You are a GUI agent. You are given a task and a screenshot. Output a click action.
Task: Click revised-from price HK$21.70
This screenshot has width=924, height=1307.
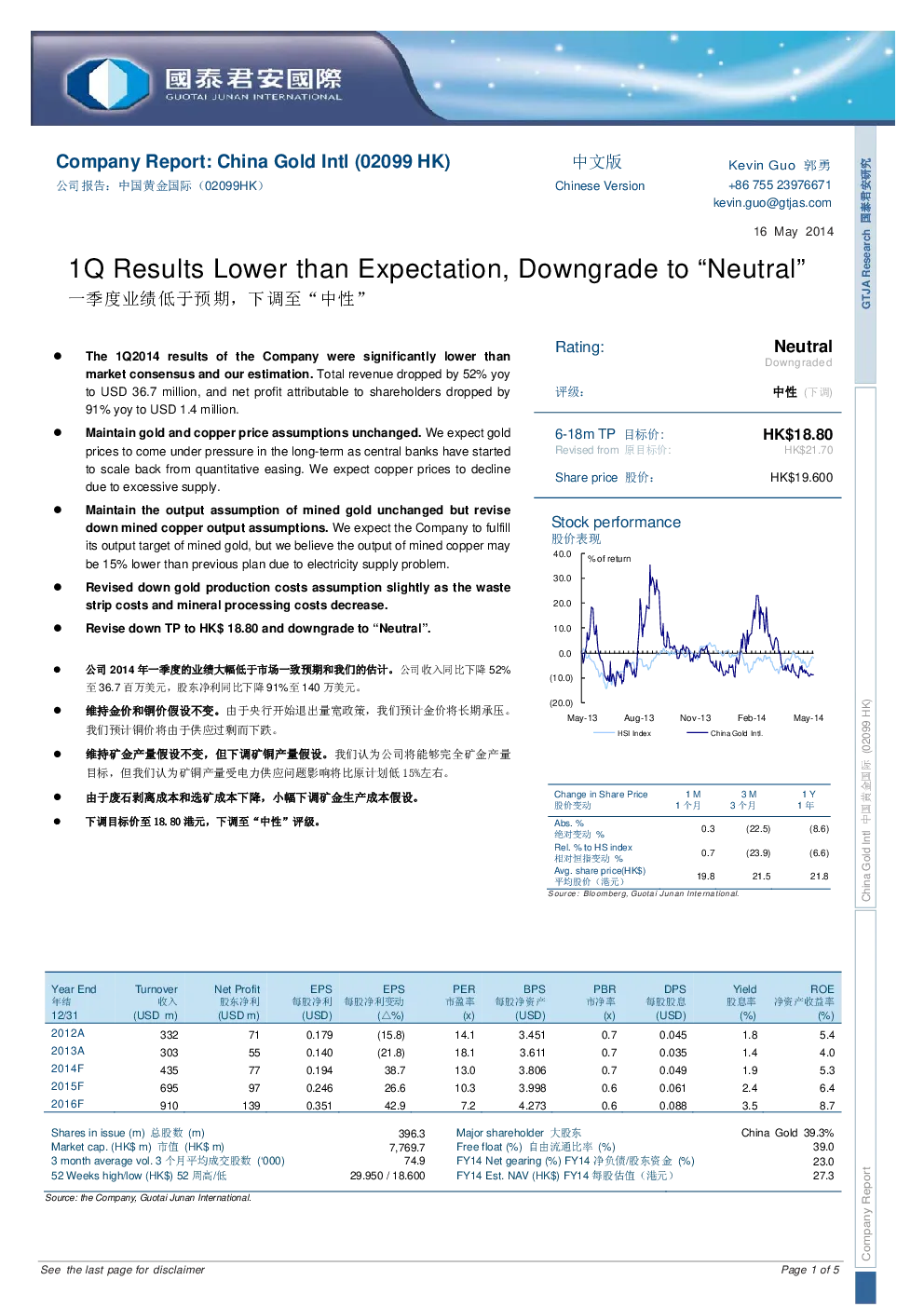coord(808,450)
